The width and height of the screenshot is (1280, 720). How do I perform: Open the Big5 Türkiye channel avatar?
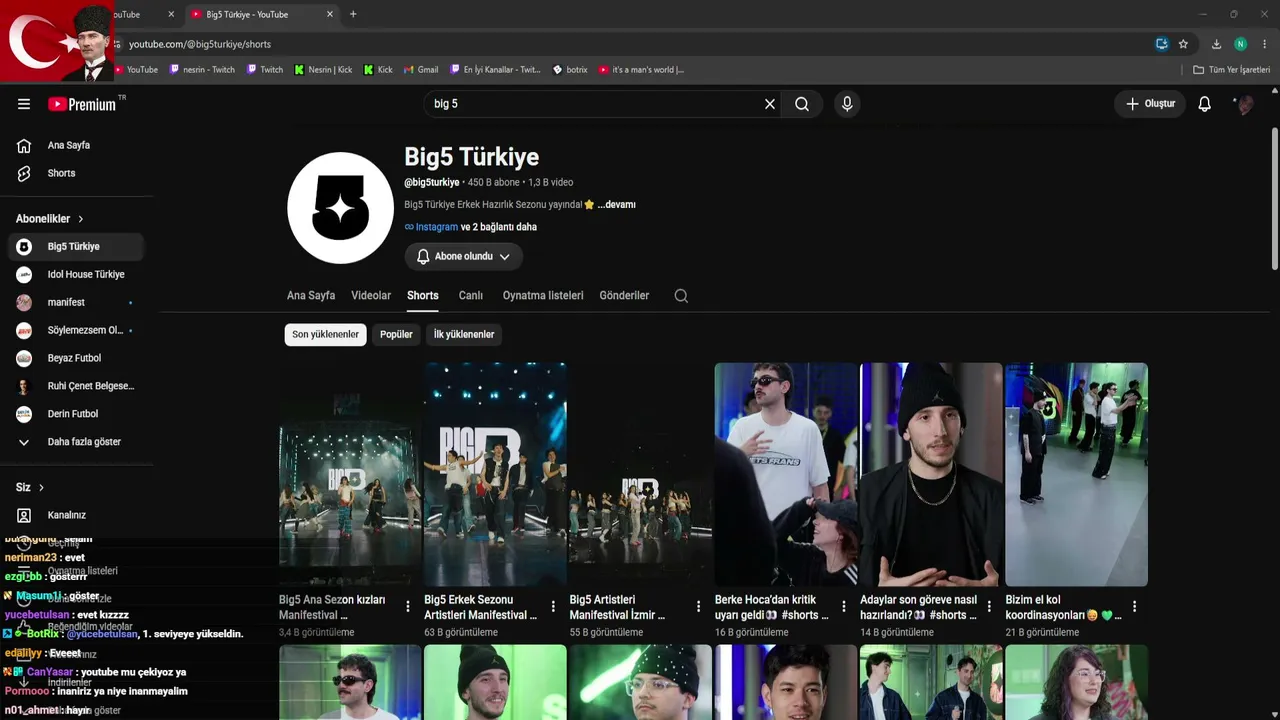point(340,208)
